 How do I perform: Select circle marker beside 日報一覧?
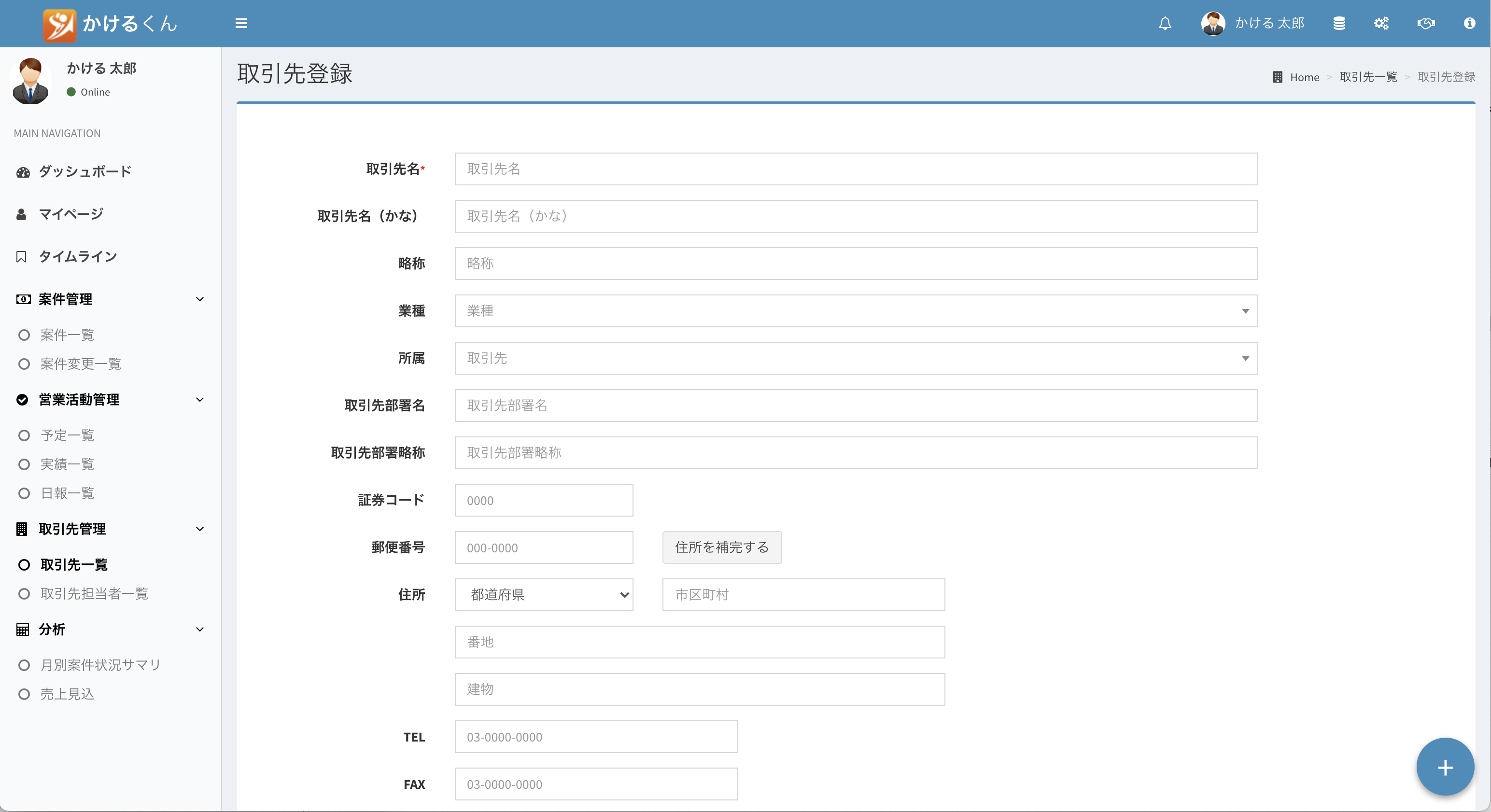pos(24,493)
